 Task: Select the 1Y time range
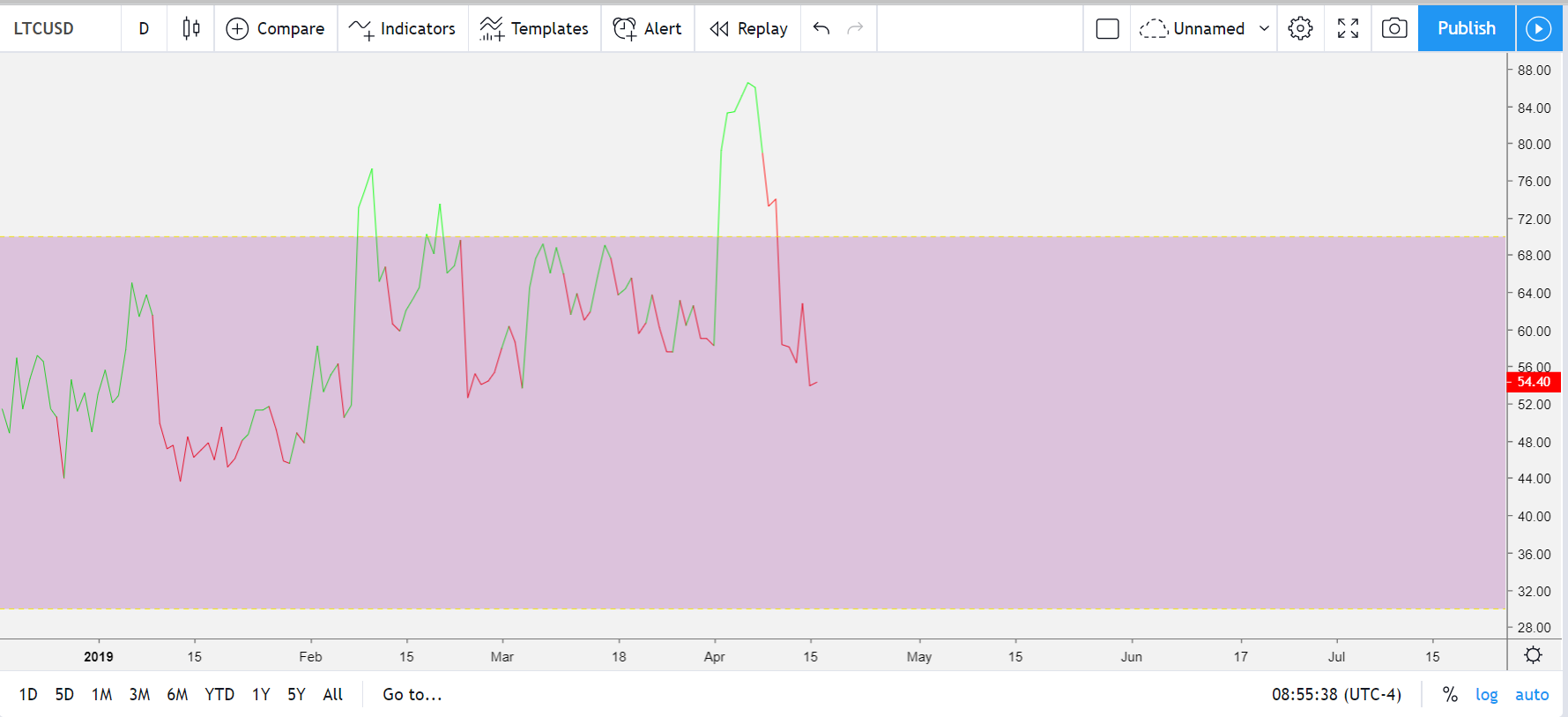pos(261,695)
